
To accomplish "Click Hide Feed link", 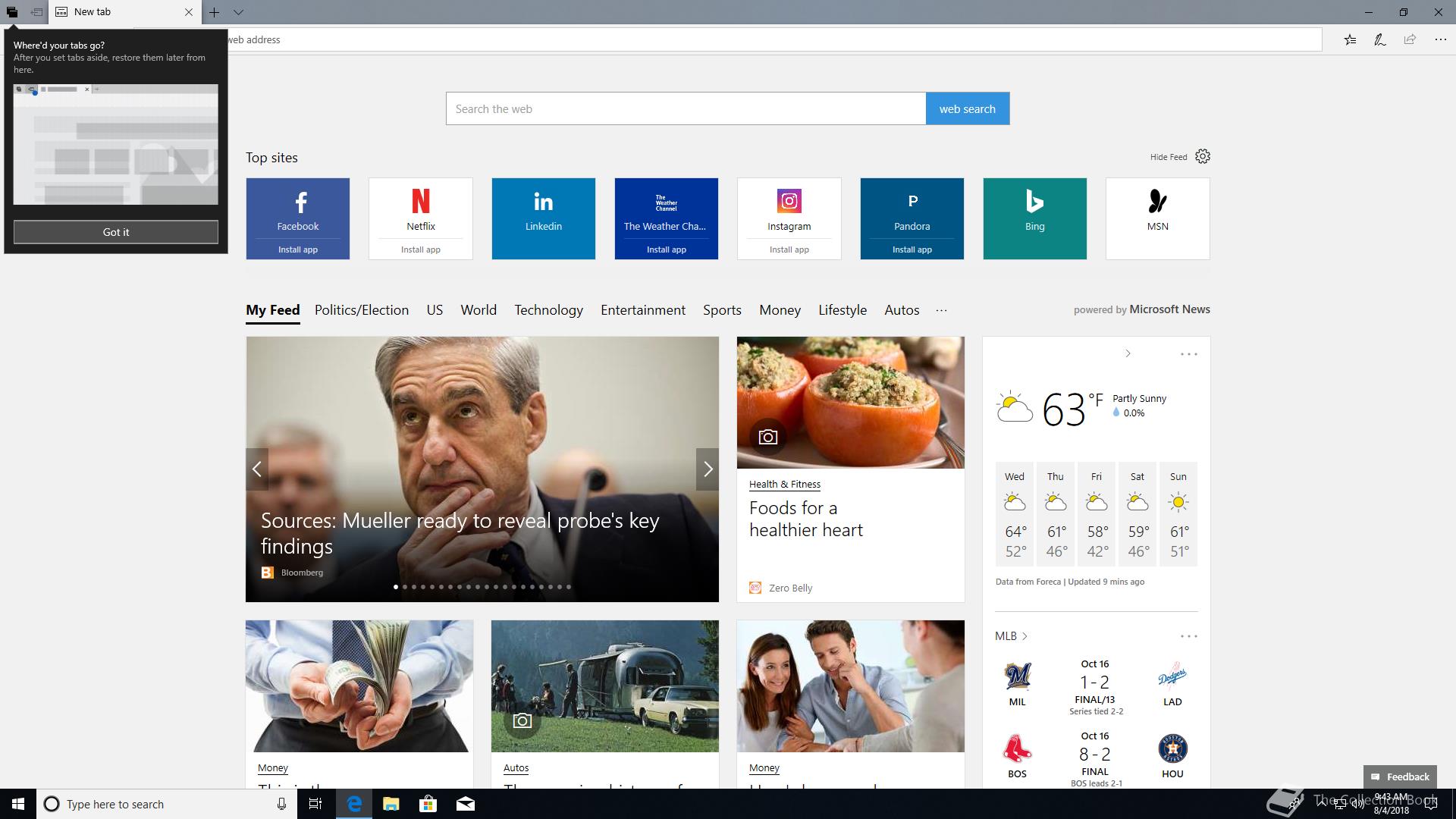I will [1169, 157].
